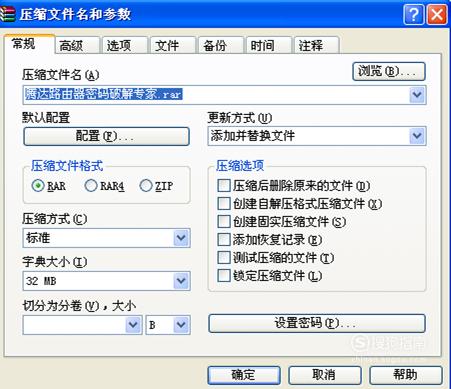Expand the 压缩方式 dropdown arrow
The height and width of the screenshot is (389, 451).
click(181, 238)
